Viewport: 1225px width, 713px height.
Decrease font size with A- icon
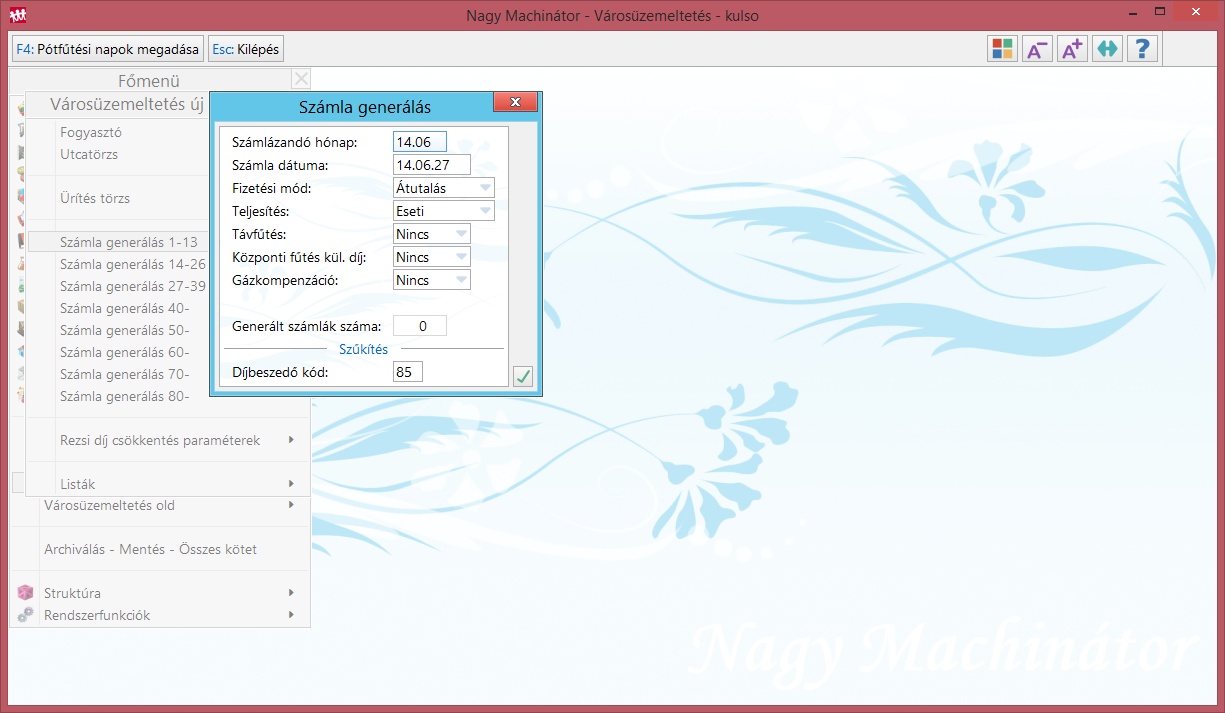pyautogui.click(x=1037, y=49)
